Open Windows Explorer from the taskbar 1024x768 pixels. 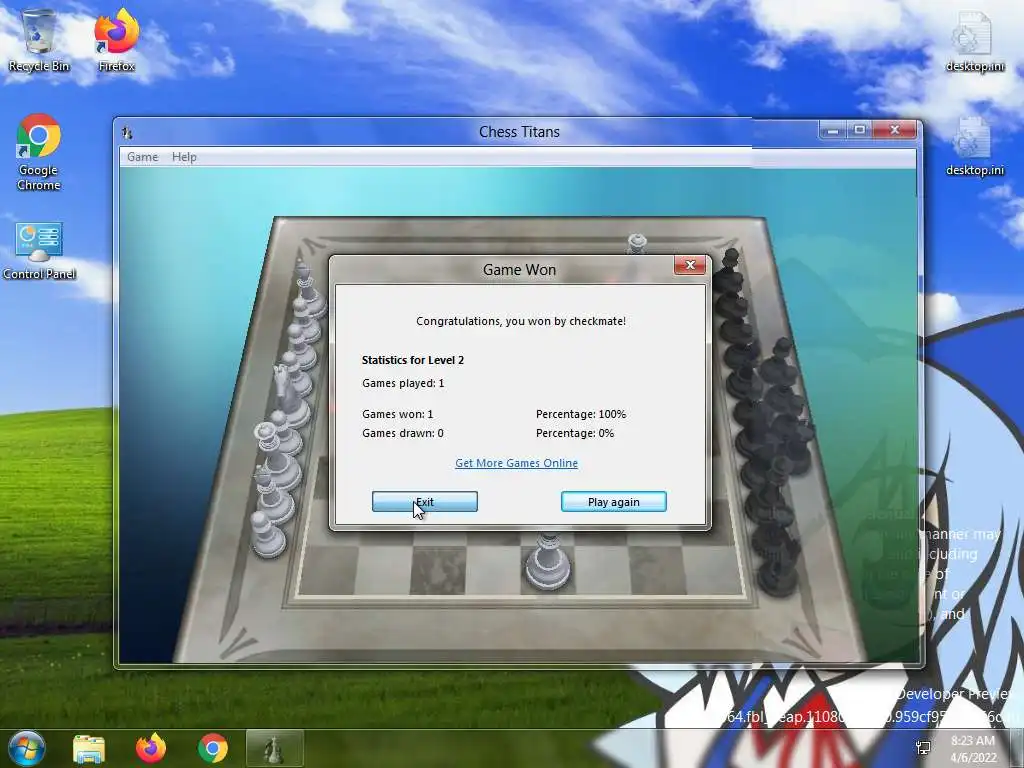point(89,749)
